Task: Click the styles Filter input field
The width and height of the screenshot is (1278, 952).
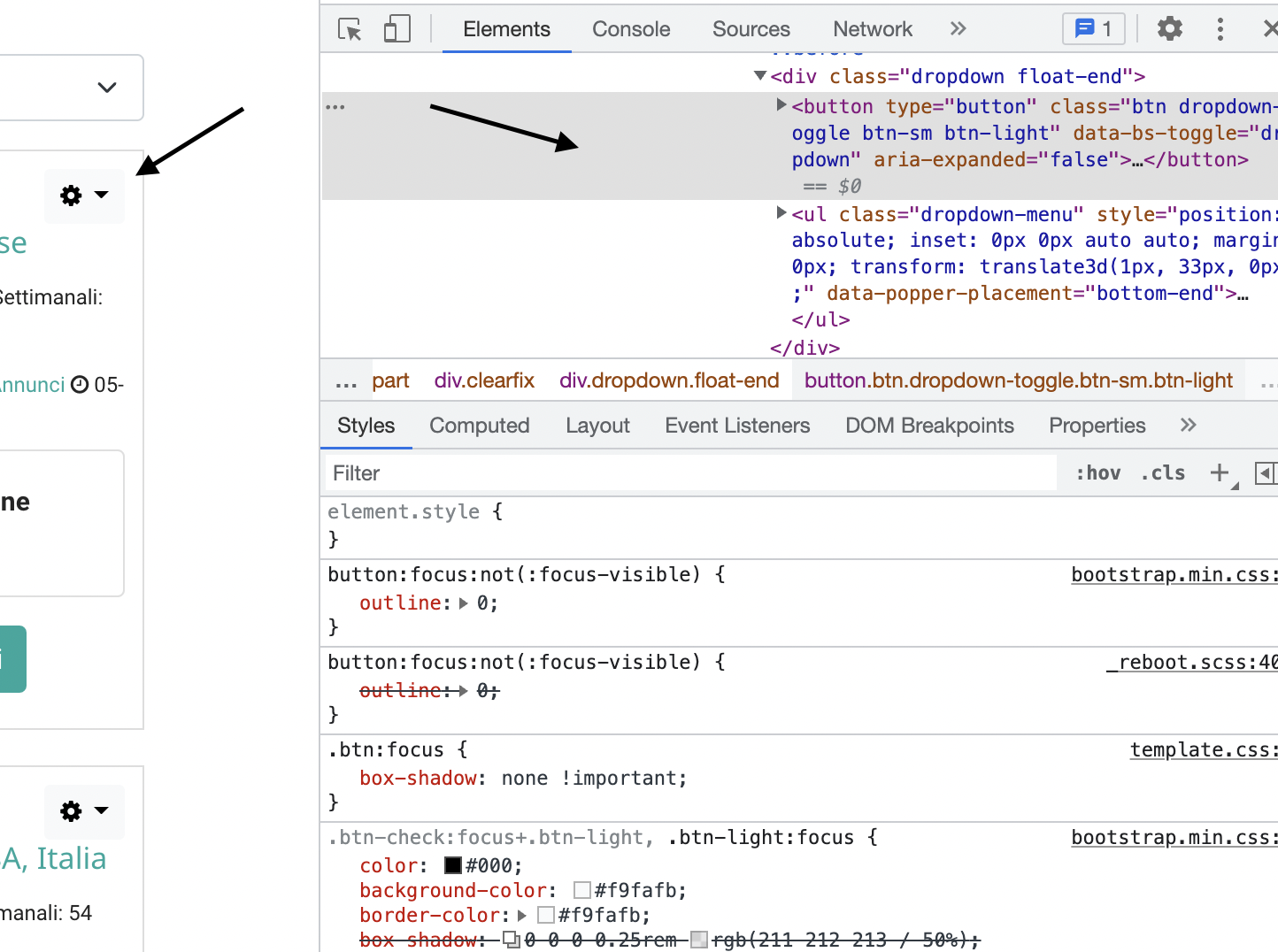Action: pyautogui.click(x=690, y=473)
